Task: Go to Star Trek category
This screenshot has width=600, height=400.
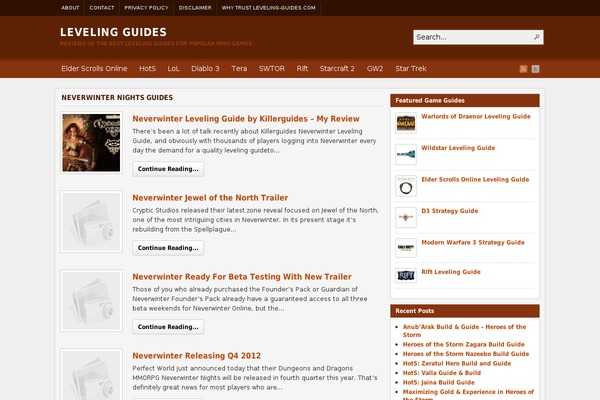Action: (411, 69)
